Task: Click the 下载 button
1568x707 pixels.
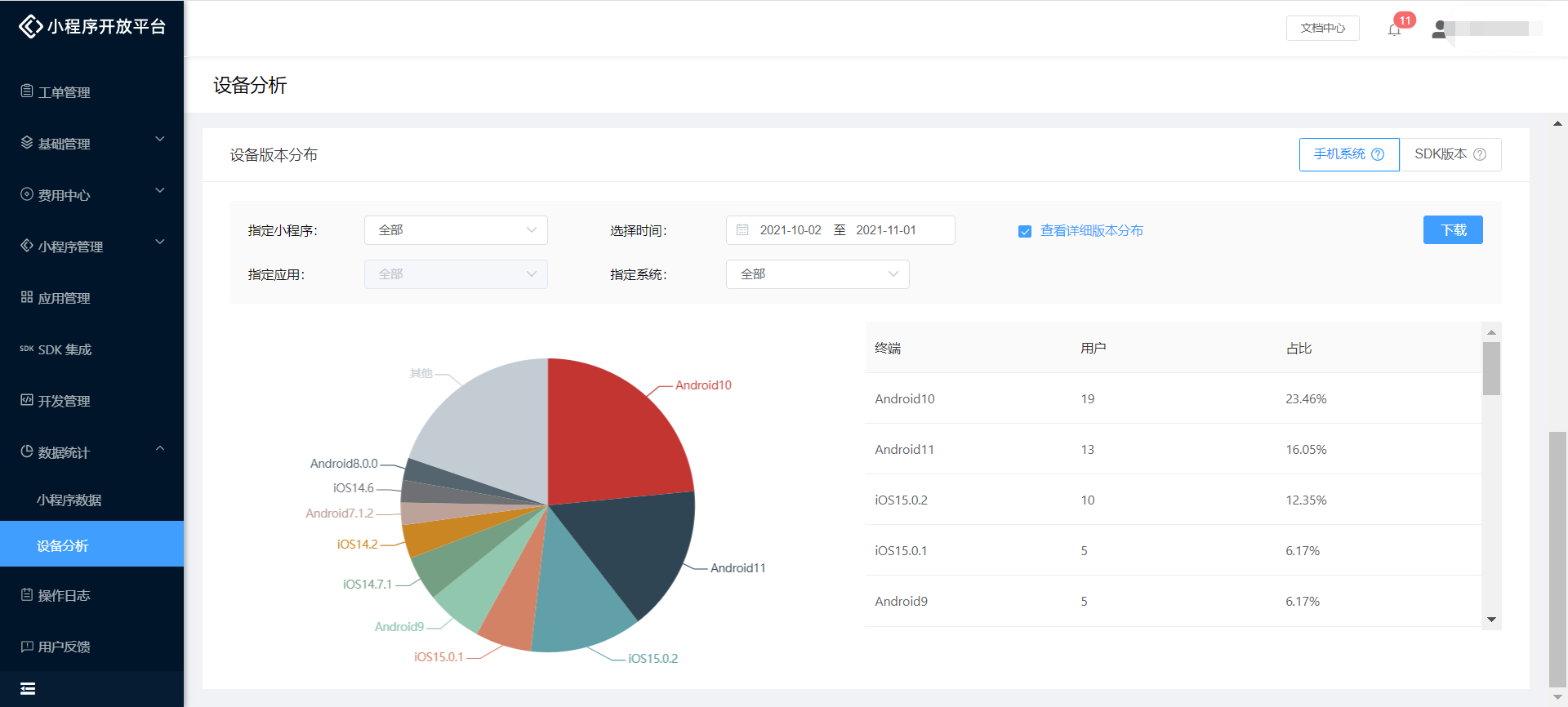Action: 1453,230
